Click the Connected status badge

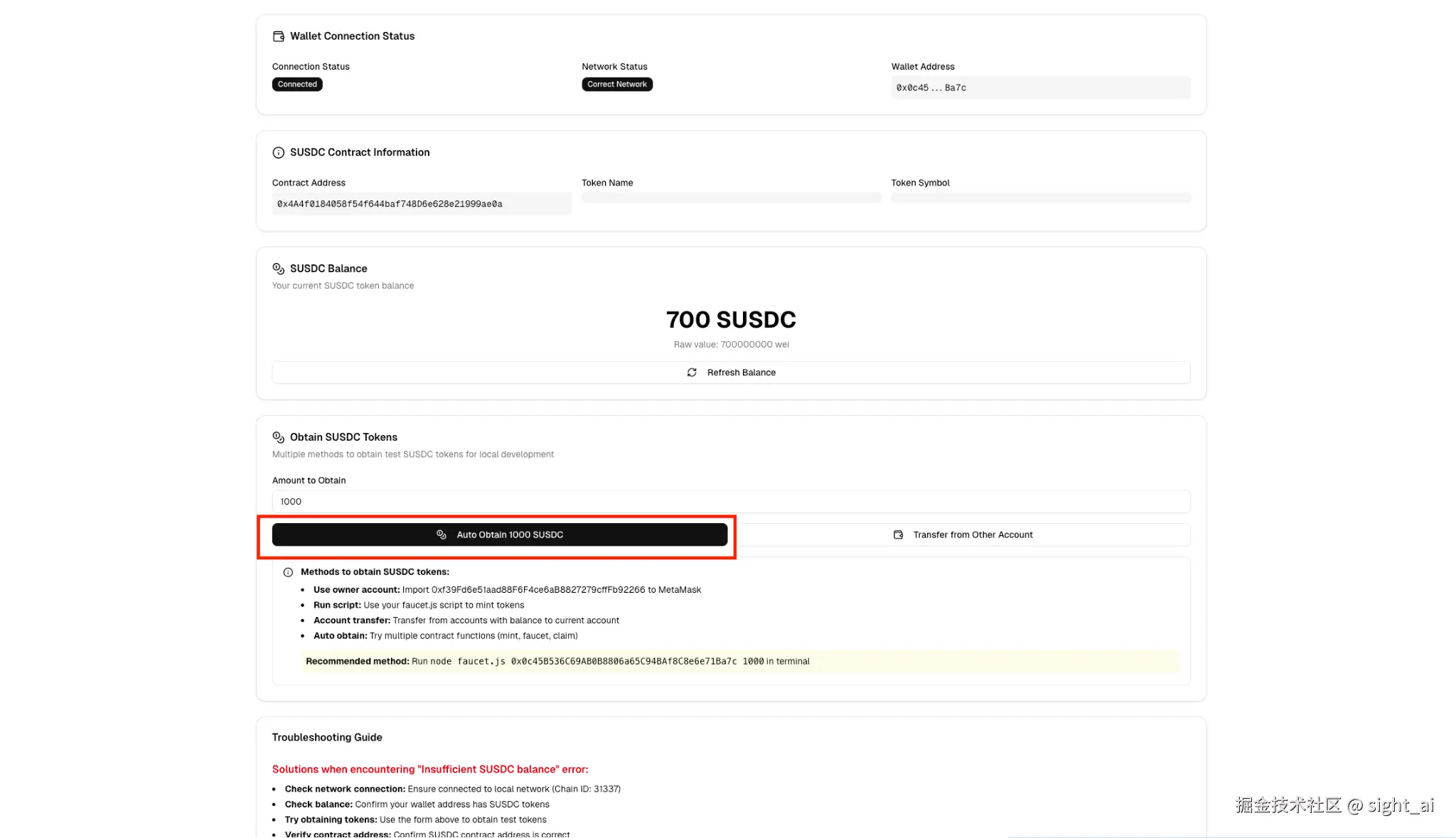tap(297, 84)
